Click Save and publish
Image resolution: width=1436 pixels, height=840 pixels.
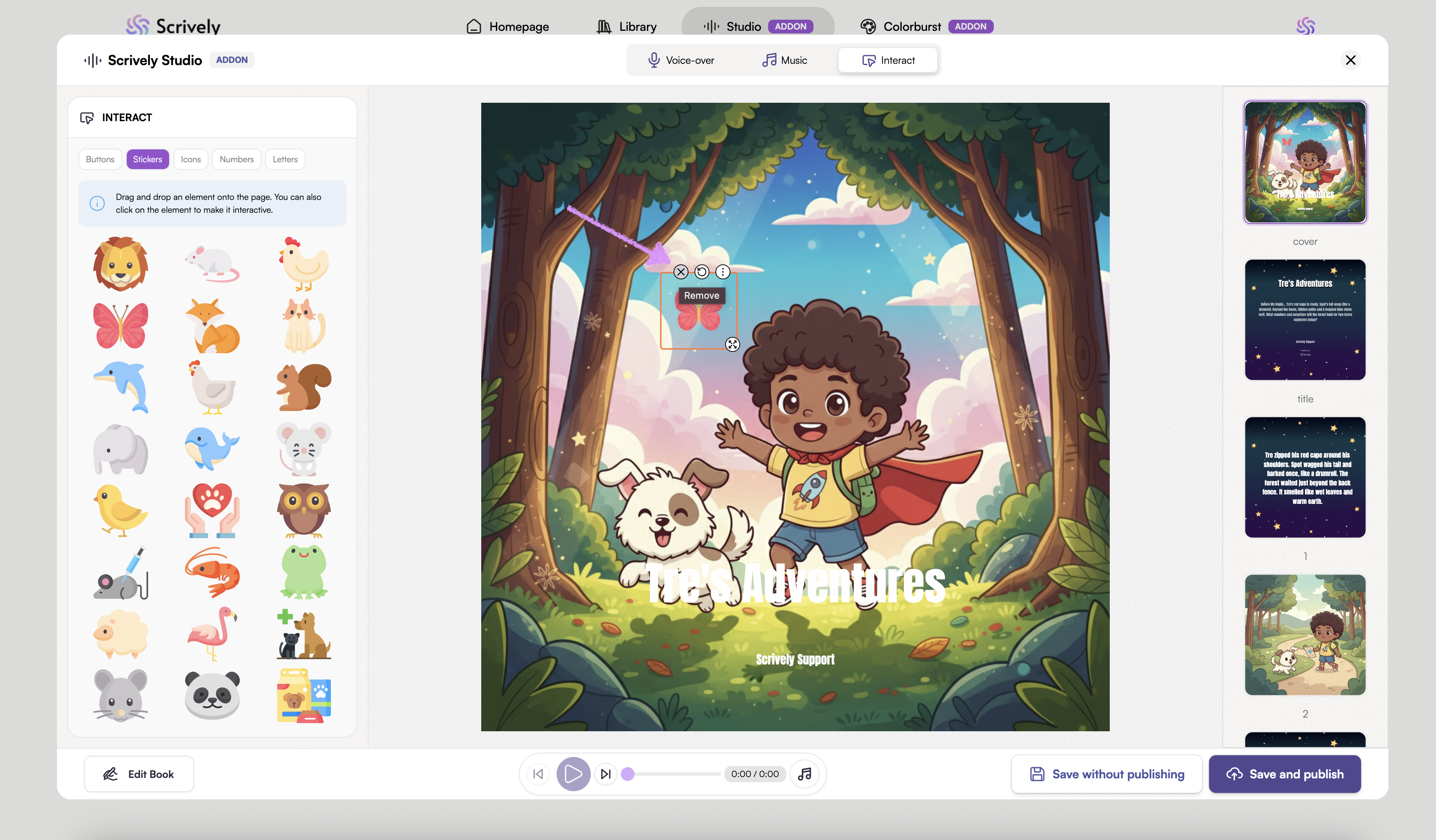click(1284, 774)
